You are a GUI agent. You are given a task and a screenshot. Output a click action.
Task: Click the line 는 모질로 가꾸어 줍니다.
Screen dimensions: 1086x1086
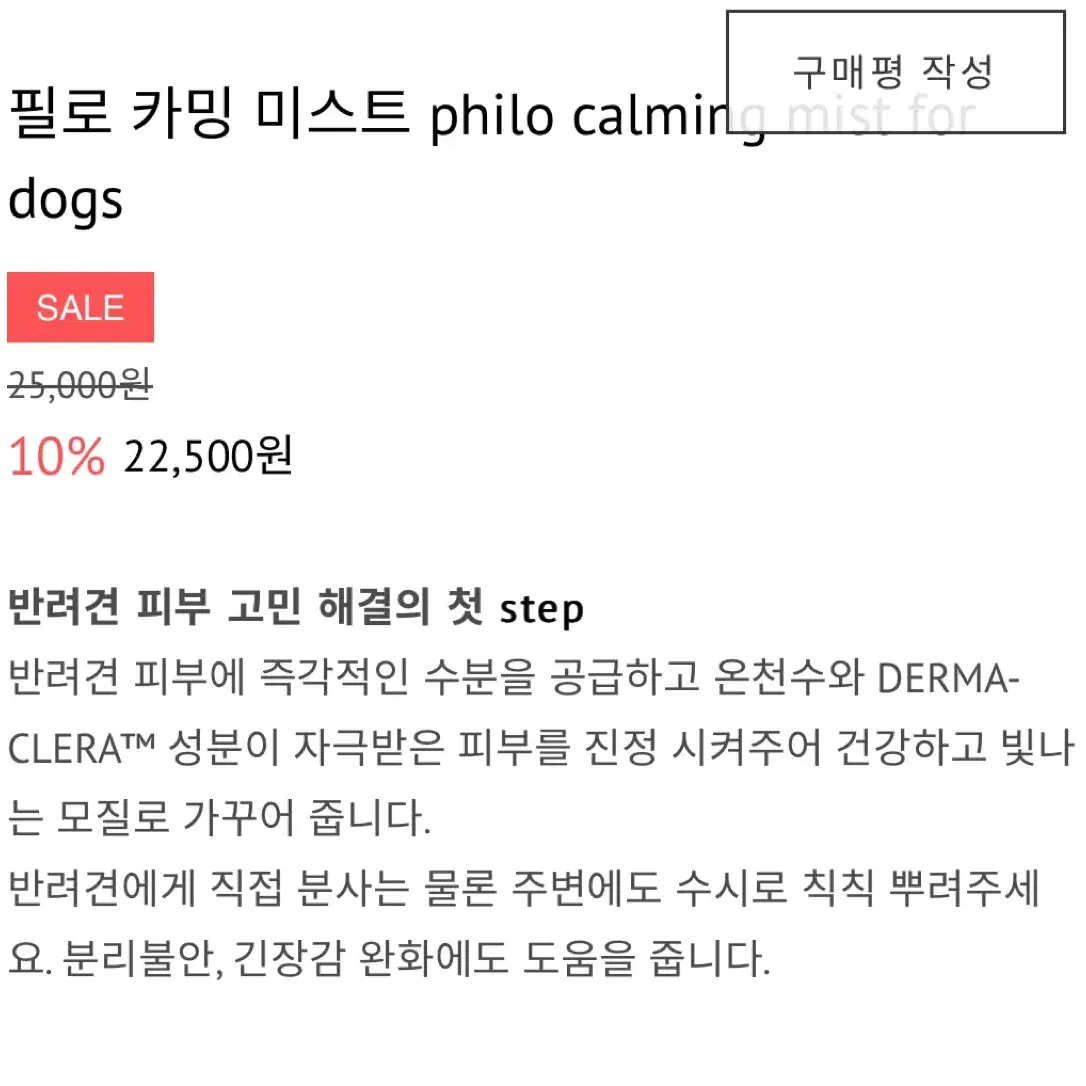click(220, 817)
